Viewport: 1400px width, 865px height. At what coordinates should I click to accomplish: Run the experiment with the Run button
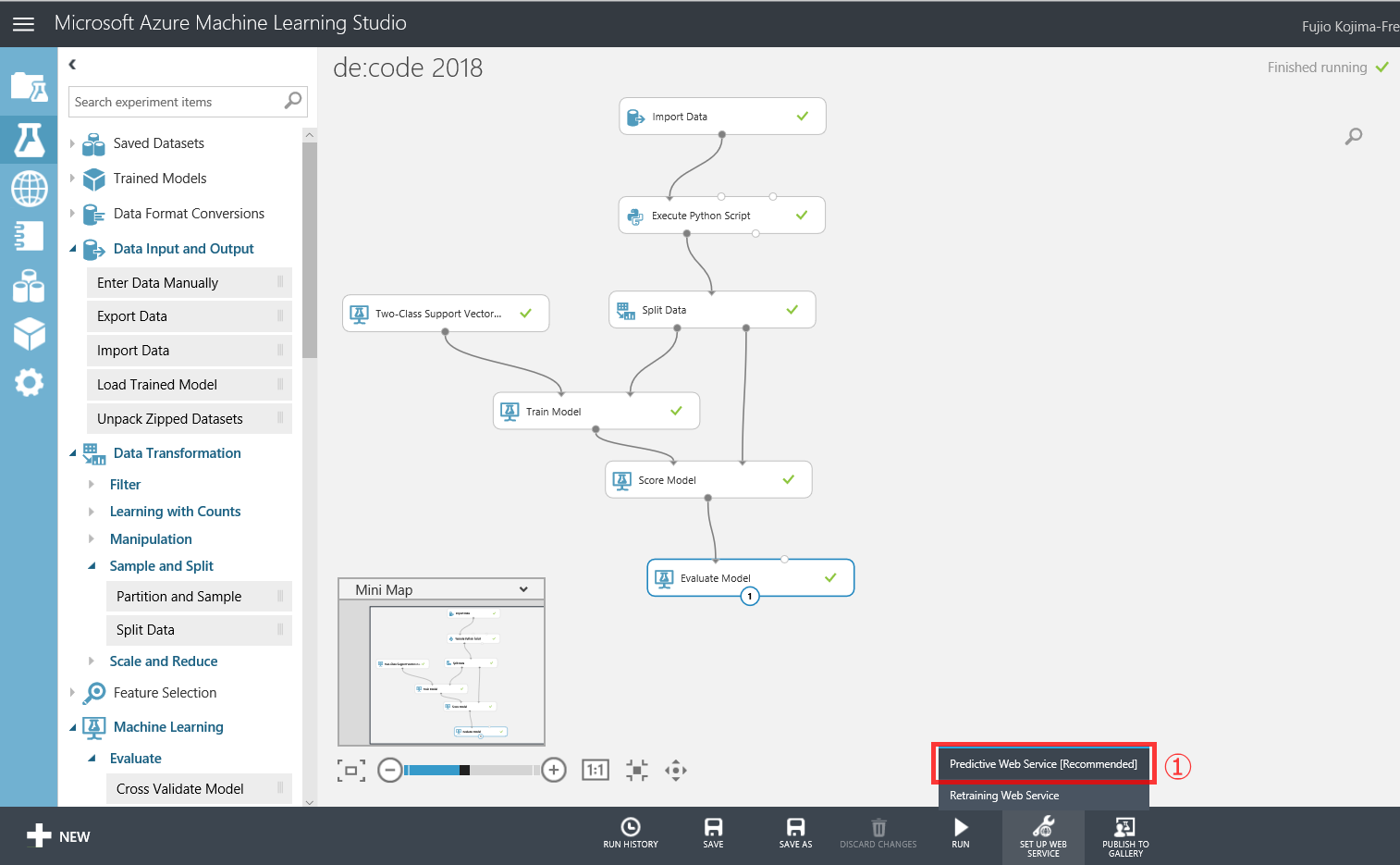pos(961,833)
